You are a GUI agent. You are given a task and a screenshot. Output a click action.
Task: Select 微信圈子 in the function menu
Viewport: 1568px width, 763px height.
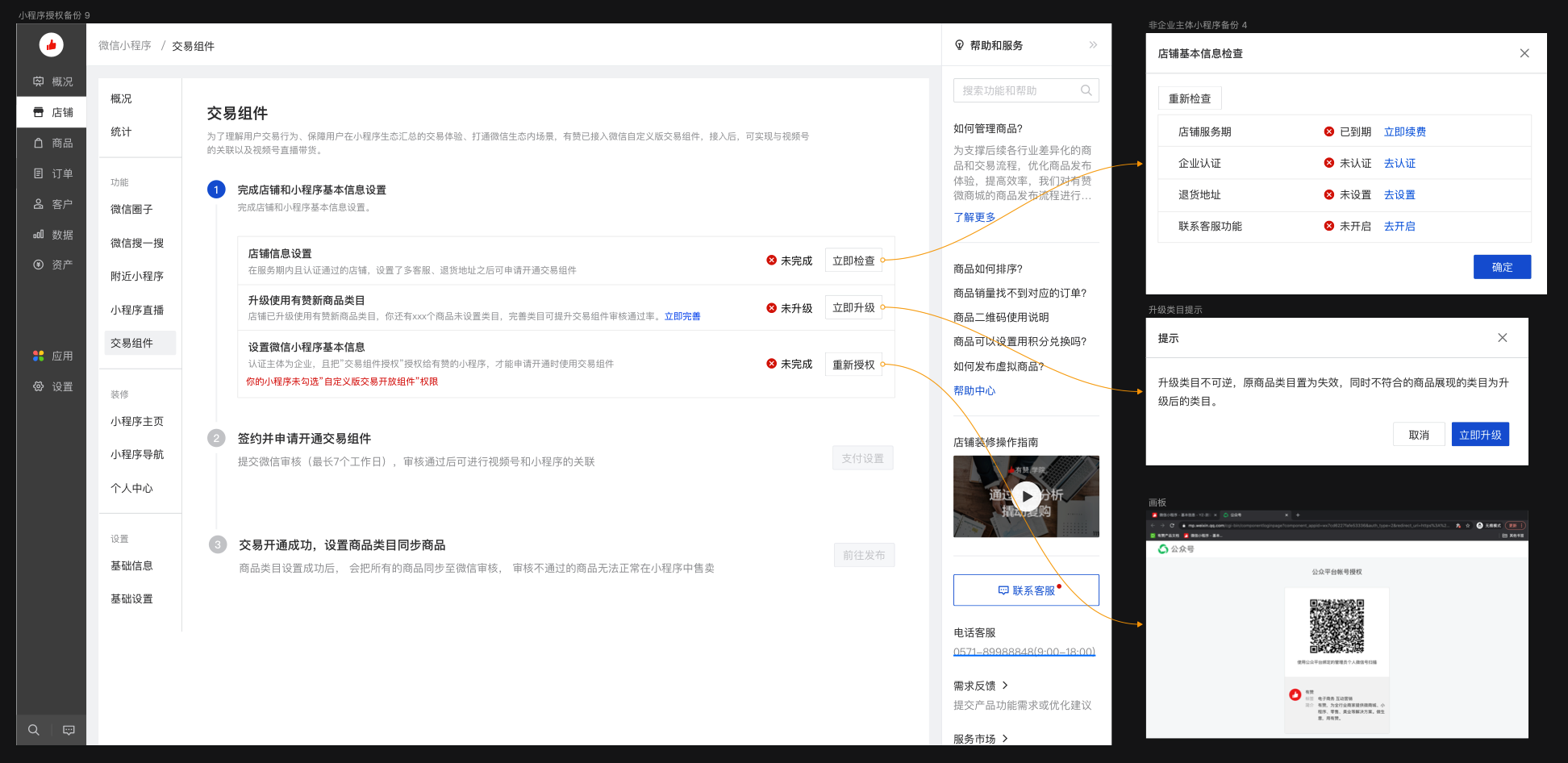point(131,209)
